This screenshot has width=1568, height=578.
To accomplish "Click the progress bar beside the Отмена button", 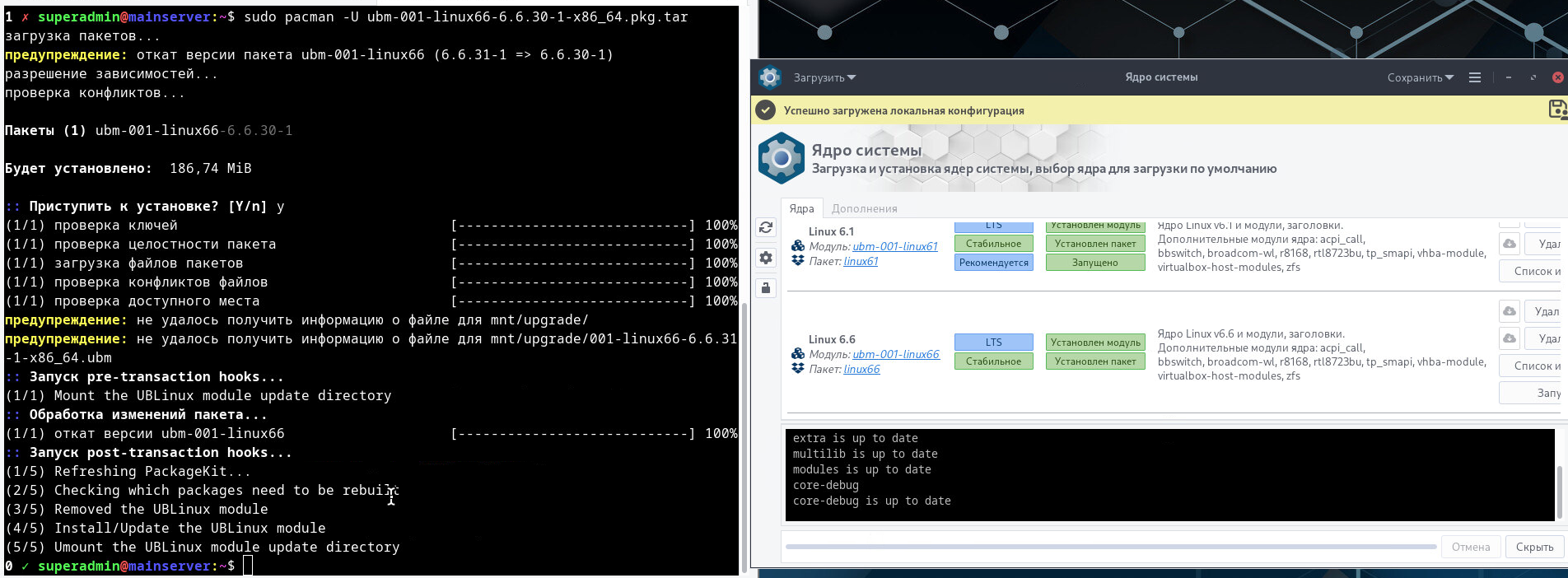I will pos(1110,547).
